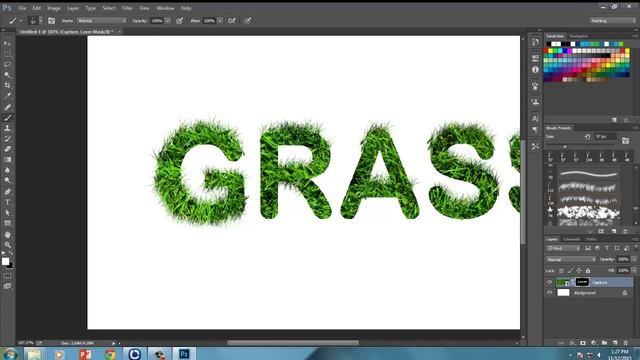Open the Paragraph panel icon in the dock
Screen dimensions: 640x360
[x=535, y=130]
